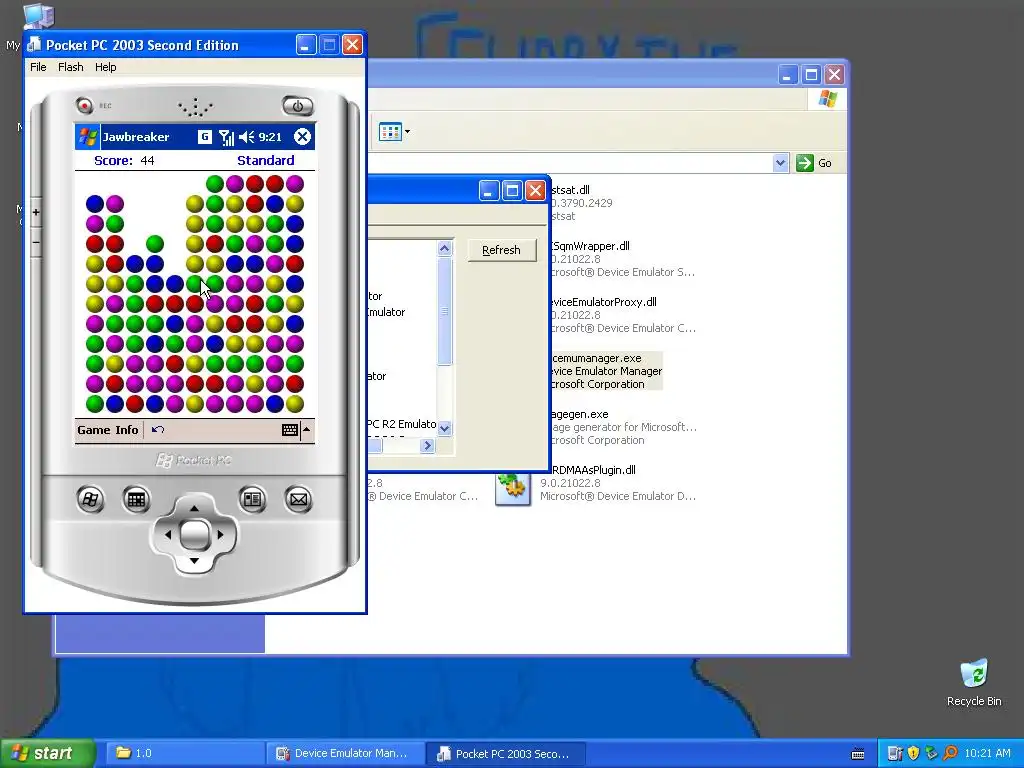Click the device side minus button

[x=36, y=242]
